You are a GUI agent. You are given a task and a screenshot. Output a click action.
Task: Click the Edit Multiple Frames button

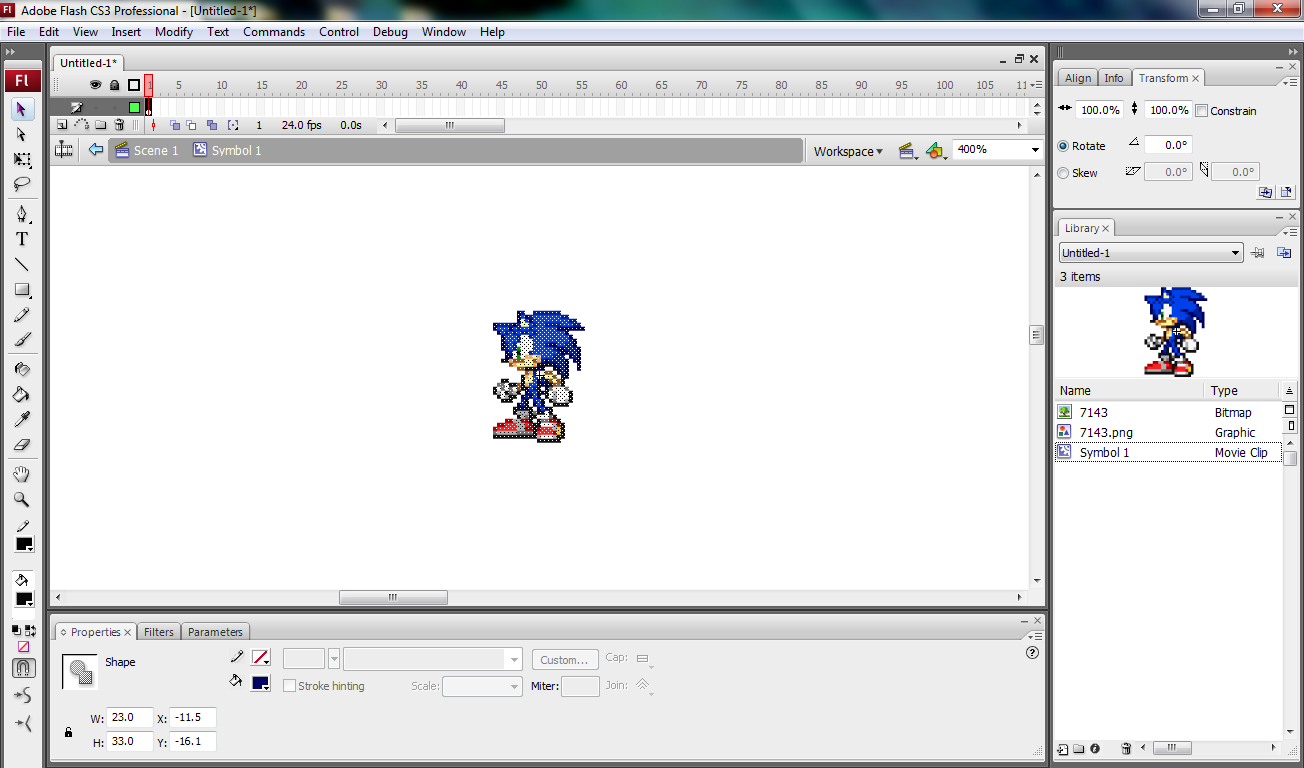point(211,125)
